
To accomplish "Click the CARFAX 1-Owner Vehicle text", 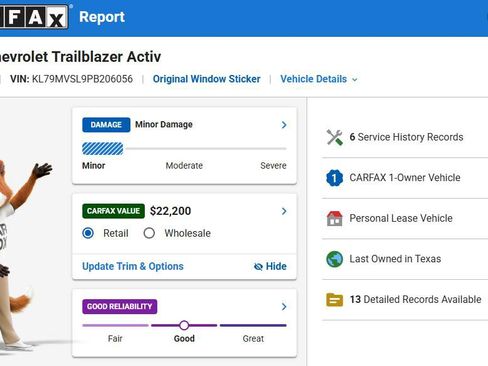I will (x=405, y=178).
